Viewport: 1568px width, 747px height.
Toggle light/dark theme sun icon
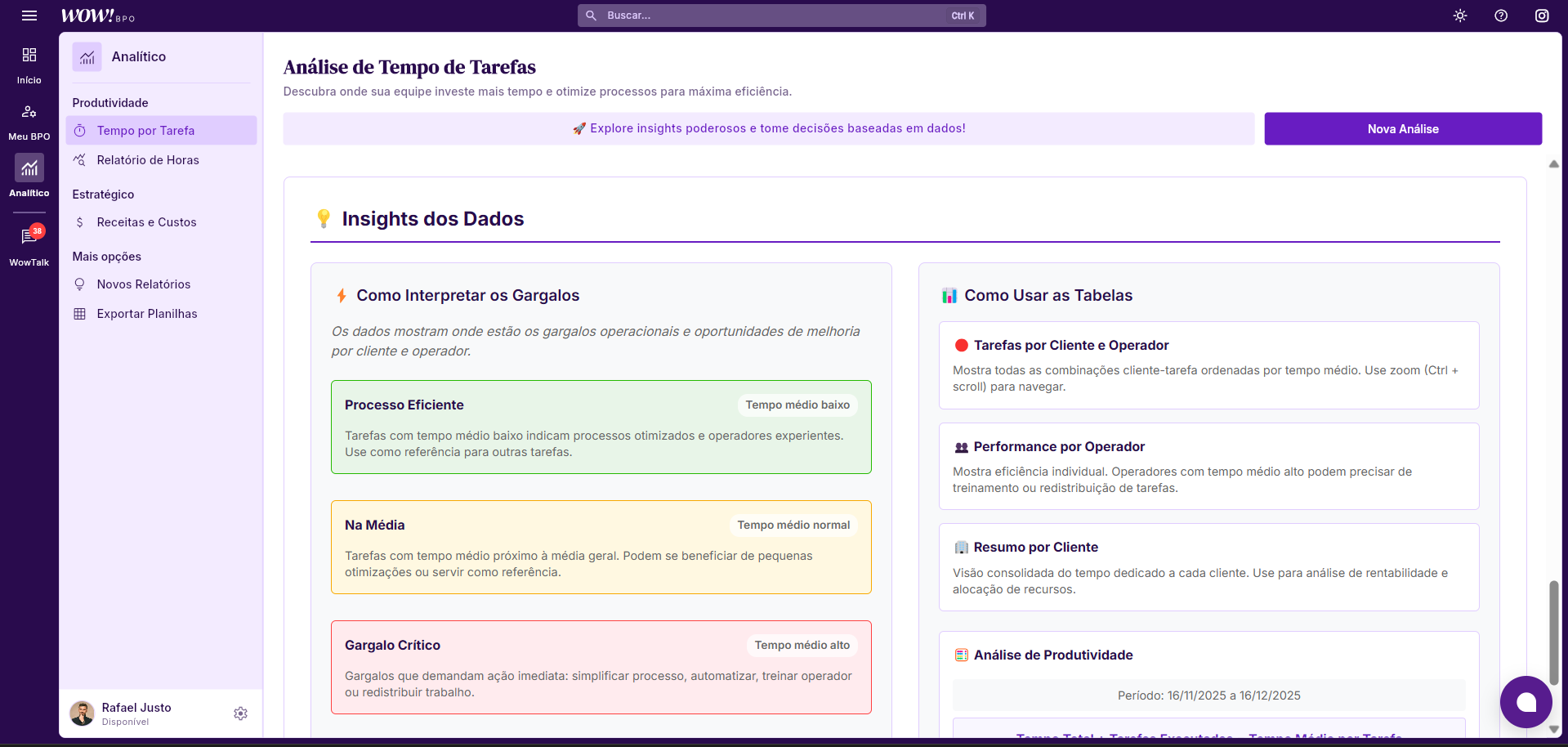click(1460, 16)
